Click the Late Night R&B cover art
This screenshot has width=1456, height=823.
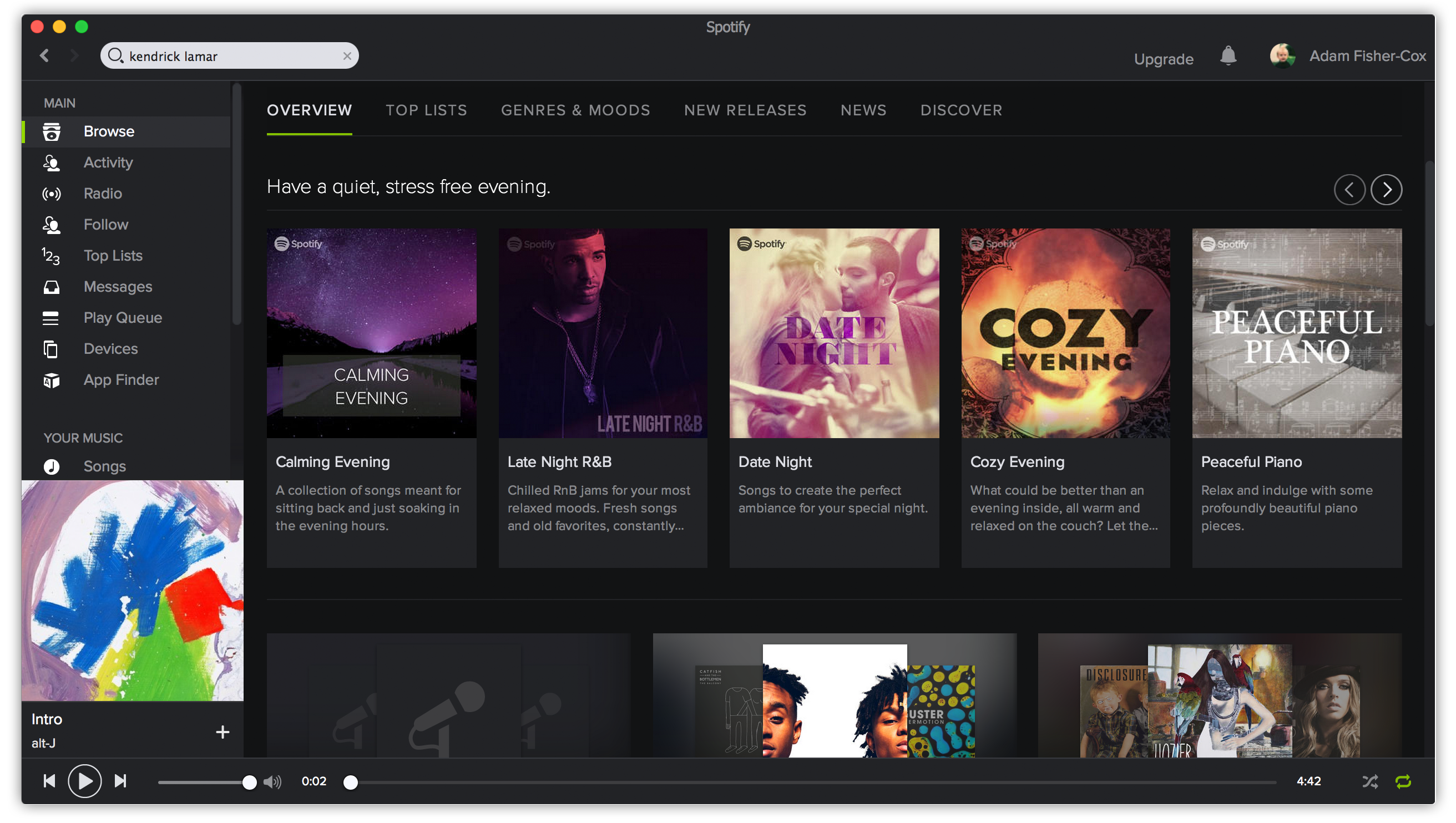[603, 333]
